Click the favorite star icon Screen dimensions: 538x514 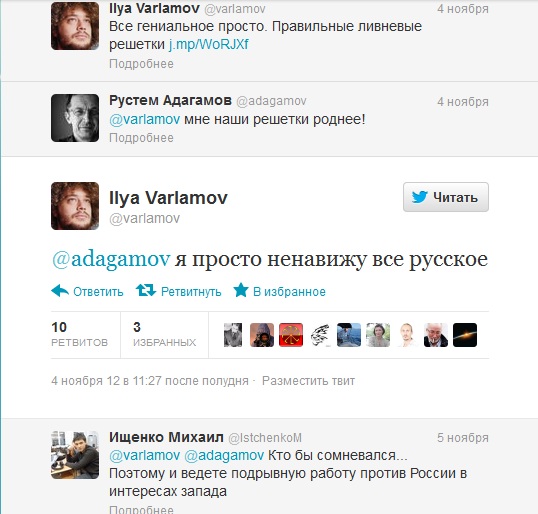point(241,290)
